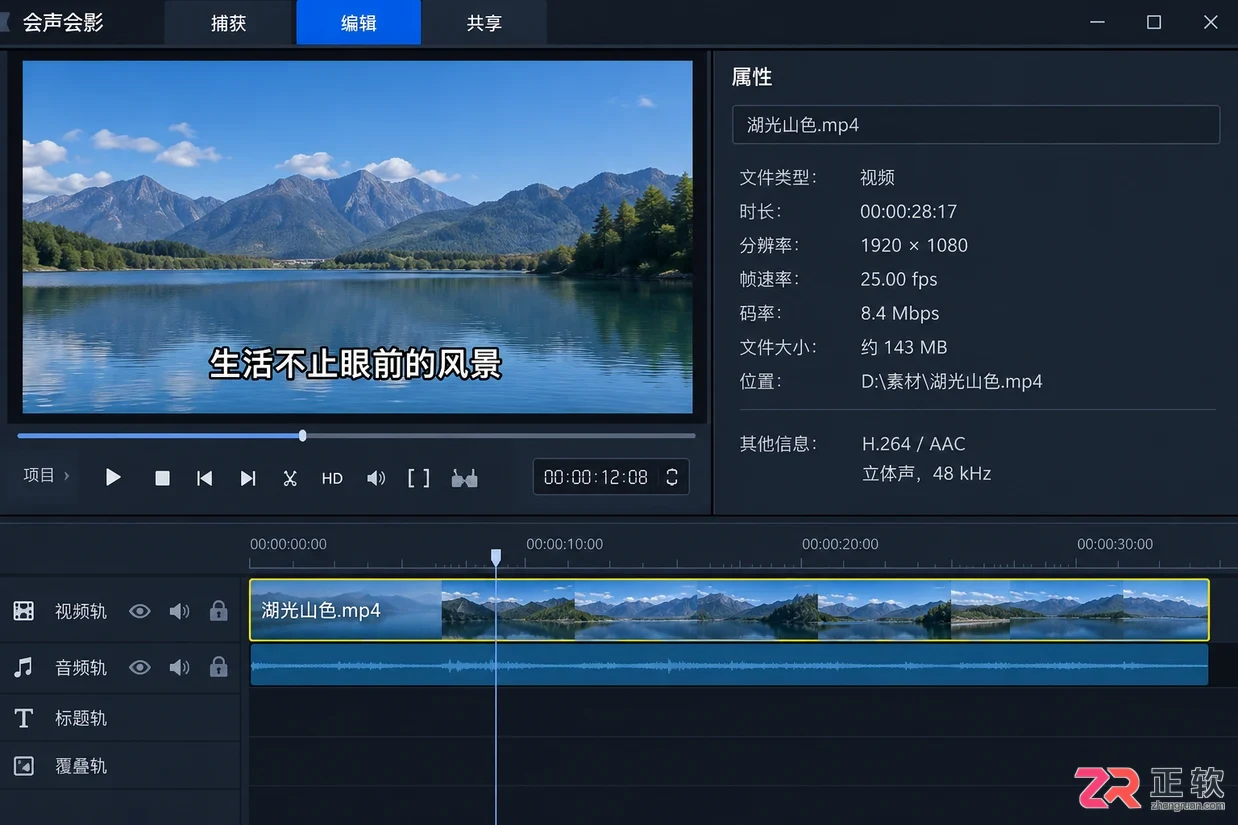Click the file name field 湖光山色.mp4
The height and width of the screenshot is (825, 1238).
976,125
